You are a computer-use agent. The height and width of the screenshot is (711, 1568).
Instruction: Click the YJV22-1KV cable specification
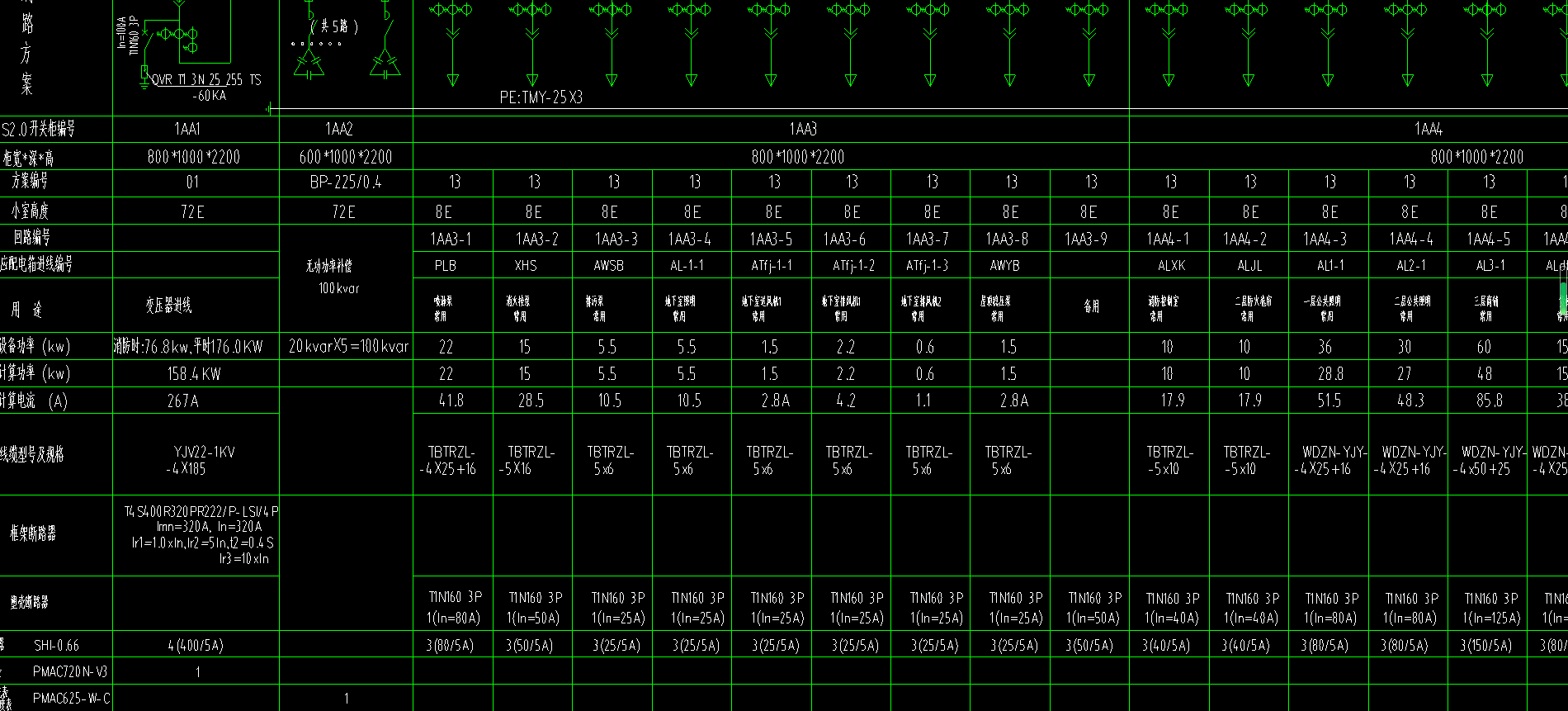tap(204, 453)
